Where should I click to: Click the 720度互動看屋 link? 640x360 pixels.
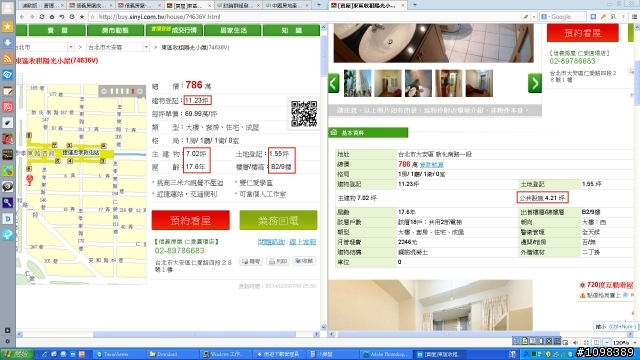pyautogui.click(x=610, y=285)
